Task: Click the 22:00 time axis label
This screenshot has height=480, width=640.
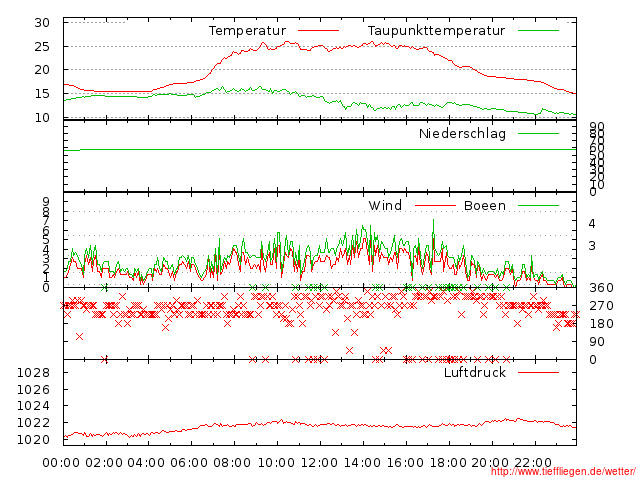Action: [x=533, y=463]
